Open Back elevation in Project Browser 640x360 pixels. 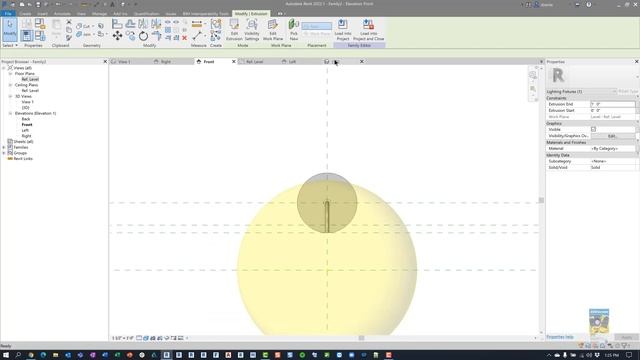[26, 119]
